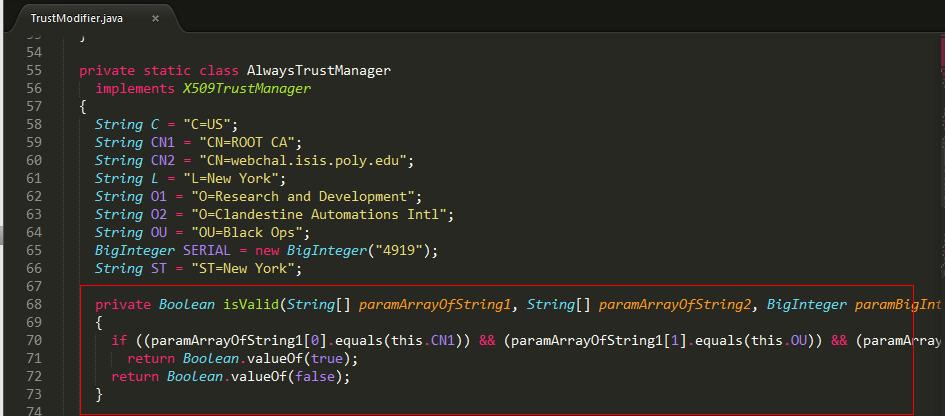Click the "O=Clandestine Automations Intl" string
Viewport: 945px width, 416px height.
tap(319, 215)
